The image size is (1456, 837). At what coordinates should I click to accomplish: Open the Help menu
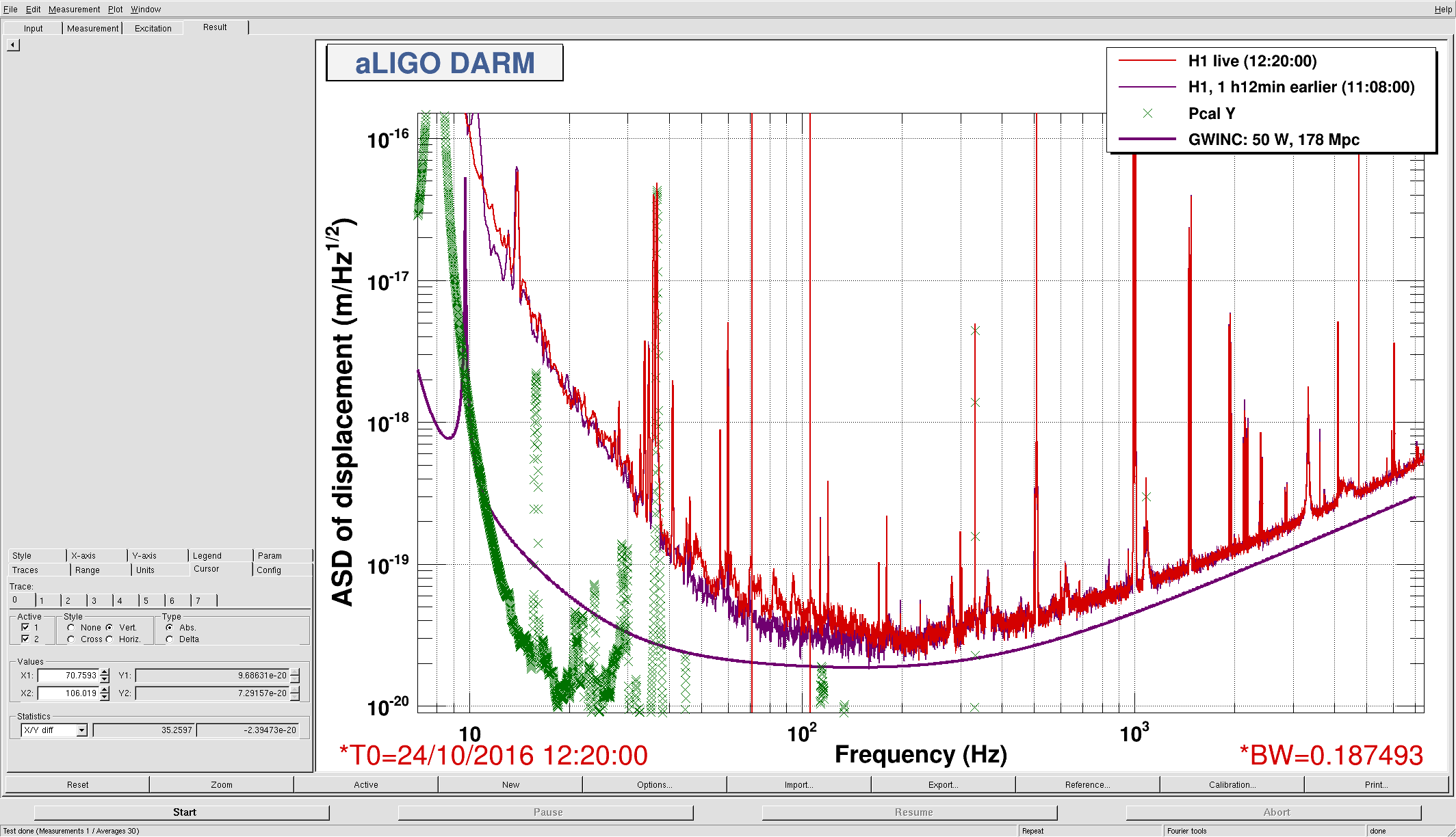(1442, 9)
